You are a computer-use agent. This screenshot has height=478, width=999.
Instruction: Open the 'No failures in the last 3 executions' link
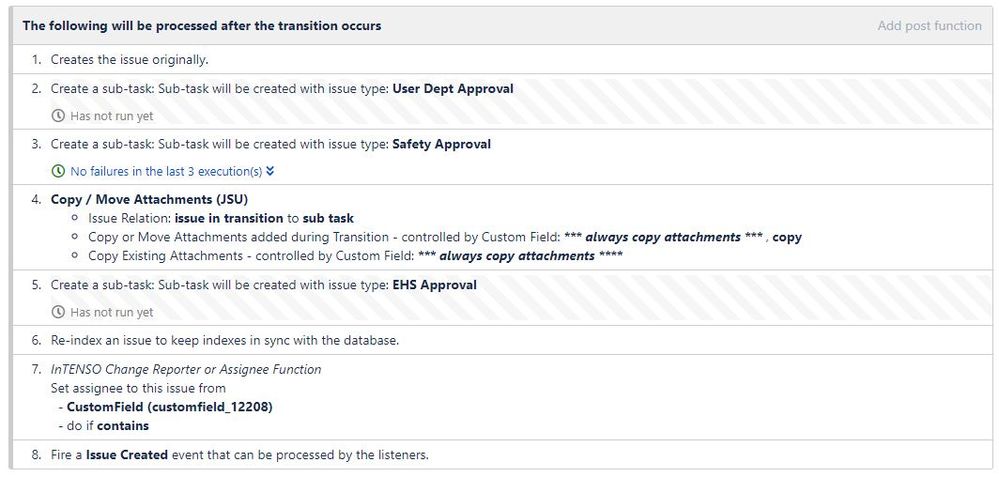[166, 171]
